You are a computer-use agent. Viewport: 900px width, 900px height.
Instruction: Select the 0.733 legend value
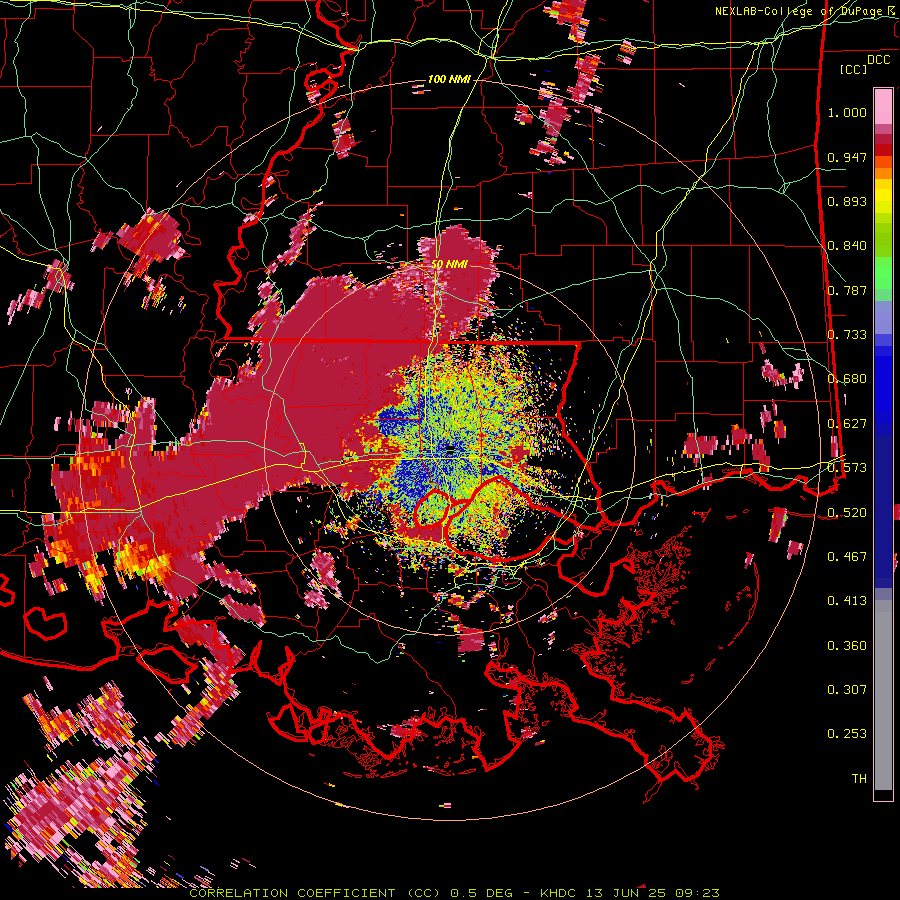(847, 335)
